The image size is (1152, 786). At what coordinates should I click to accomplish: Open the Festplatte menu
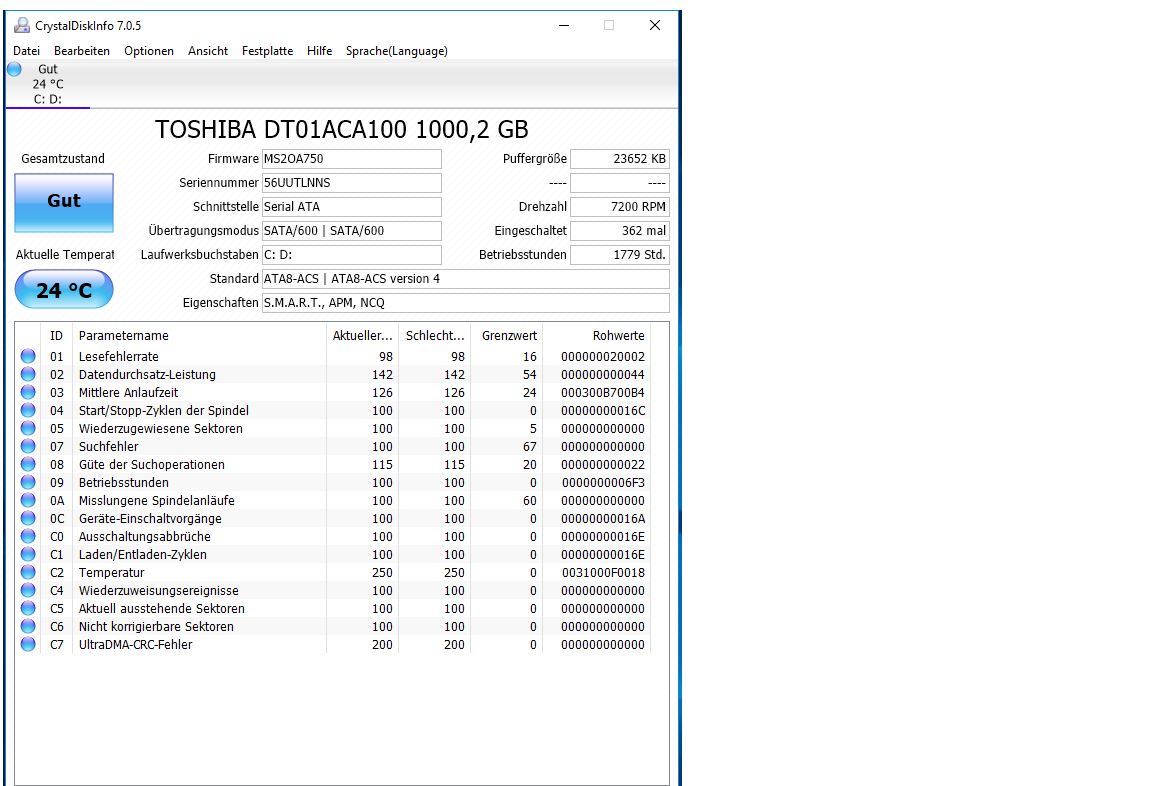pyautogui.click(x=267, y=51)
